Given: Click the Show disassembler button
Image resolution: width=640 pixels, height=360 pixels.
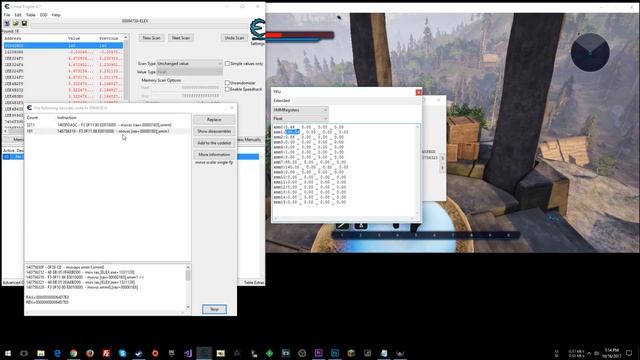Looking at the screenshot, I should tap(214, 131).
